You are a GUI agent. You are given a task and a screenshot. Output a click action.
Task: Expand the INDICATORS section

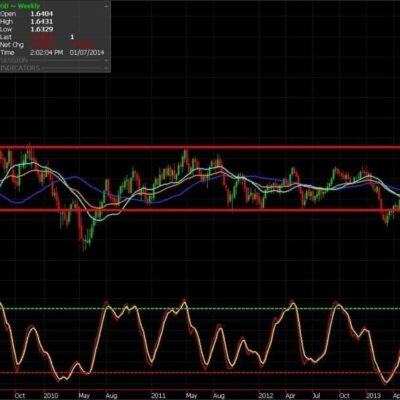(x=106, y=68)
